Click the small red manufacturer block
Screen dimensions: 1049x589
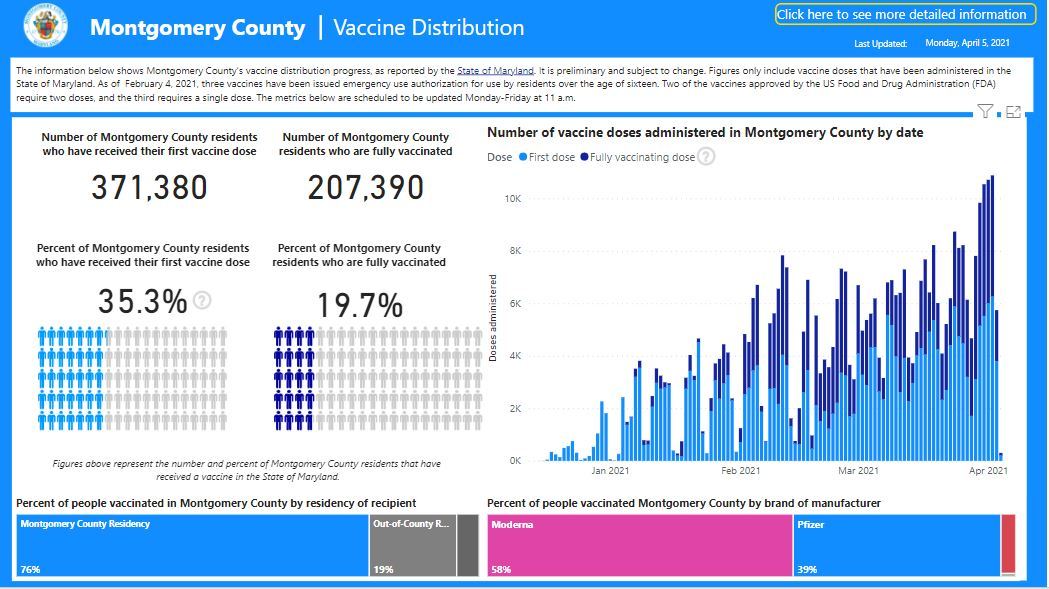1008,544
